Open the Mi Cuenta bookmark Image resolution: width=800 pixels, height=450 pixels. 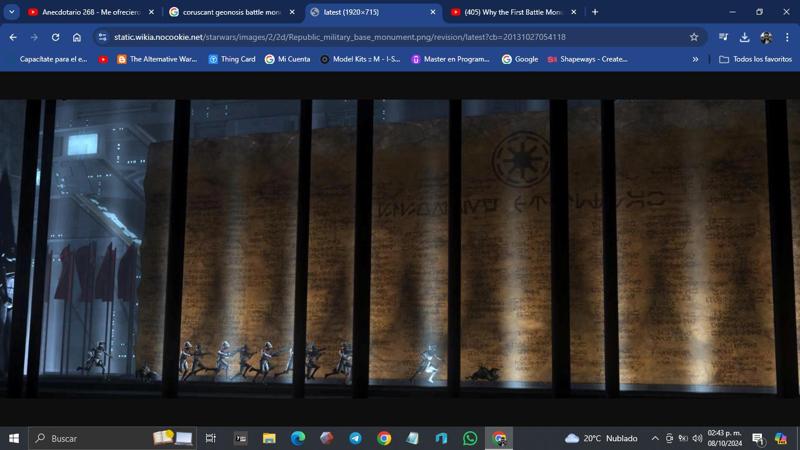[288, 59]
